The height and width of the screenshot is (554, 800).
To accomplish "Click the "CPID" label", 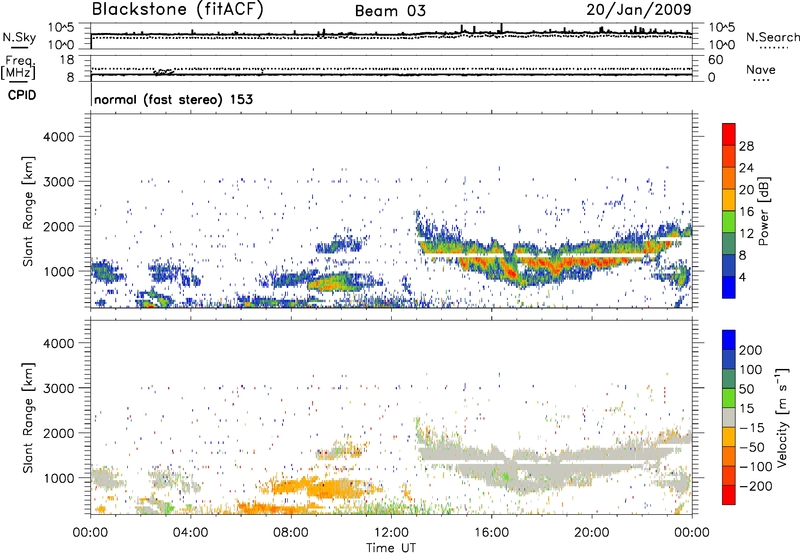I will point(22,95).
